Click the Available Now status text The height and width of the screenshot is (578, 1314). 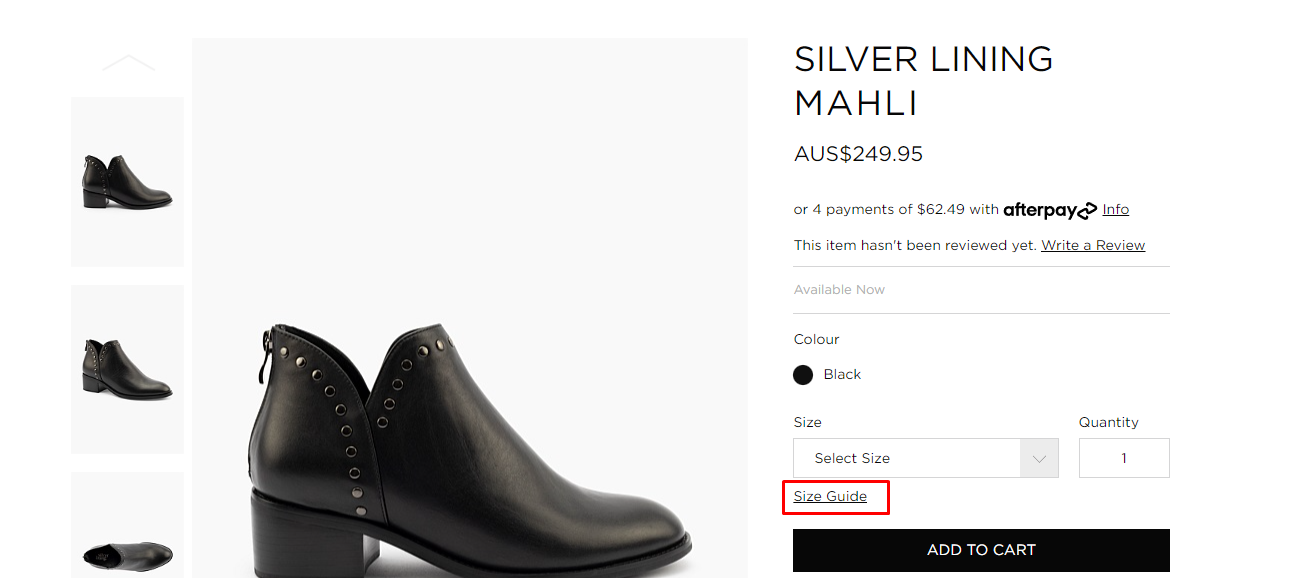(839, 290)
